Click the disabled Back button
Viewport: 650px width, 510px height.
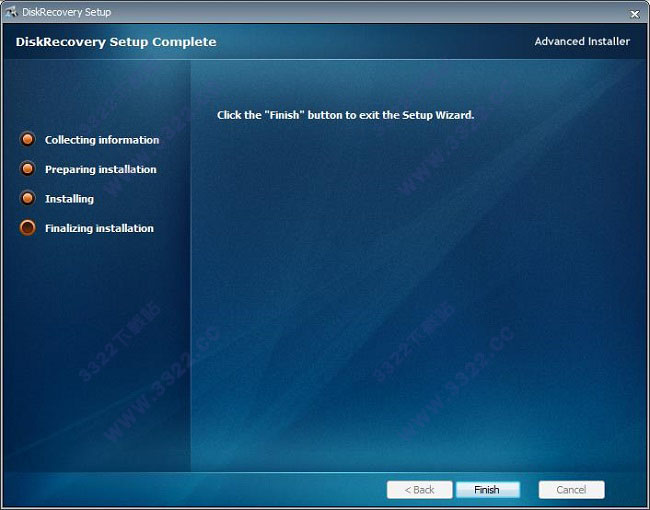(420, 490)
